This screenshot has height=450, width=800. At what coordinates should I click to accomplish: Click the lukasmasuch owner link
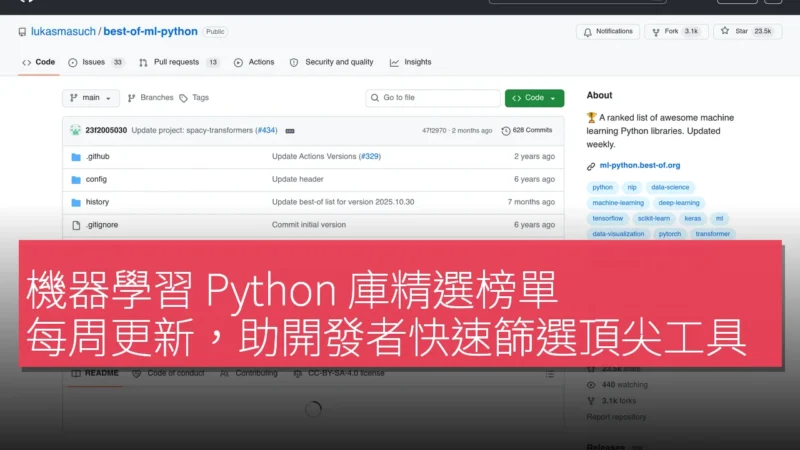63,32
